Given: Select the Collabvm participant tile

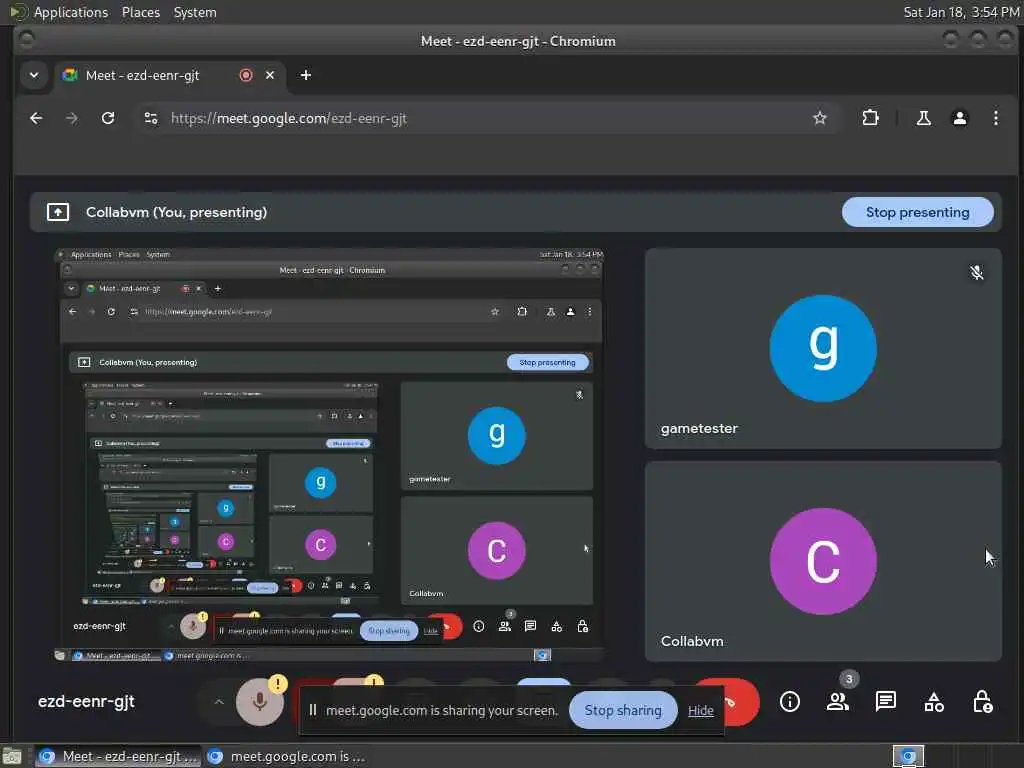Looking at the screenshot, I should [x=823, y=562].
